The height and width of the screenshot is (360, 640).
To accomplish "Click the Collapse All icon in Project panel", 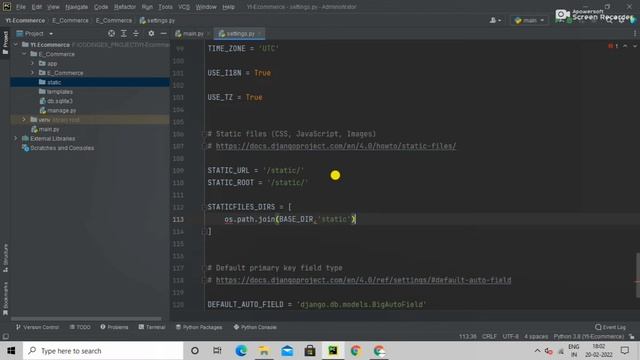I will click(136, 33).
